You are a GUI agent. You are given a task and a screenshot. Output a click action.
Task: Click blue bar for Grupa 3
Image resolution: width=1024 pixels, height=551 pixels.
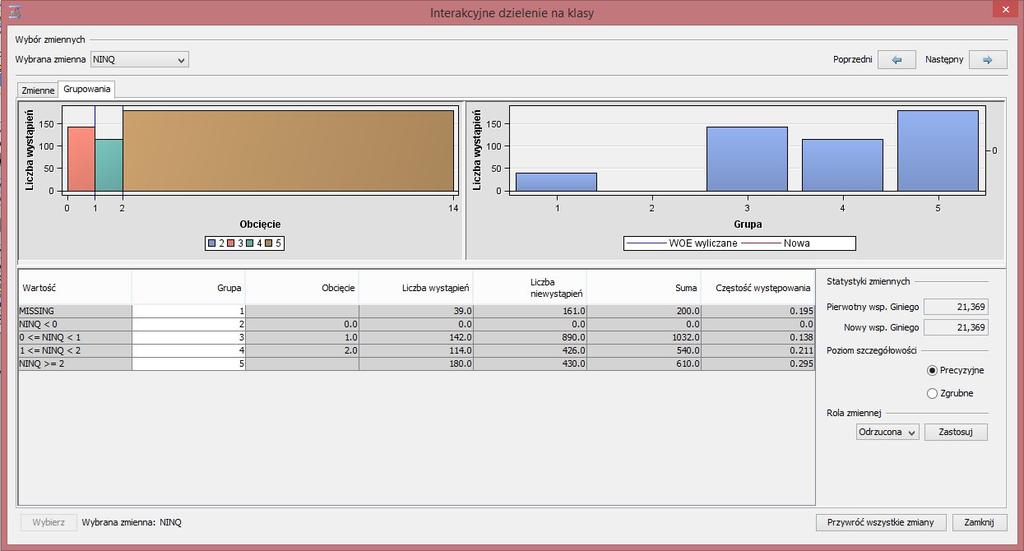pos(747,159)
